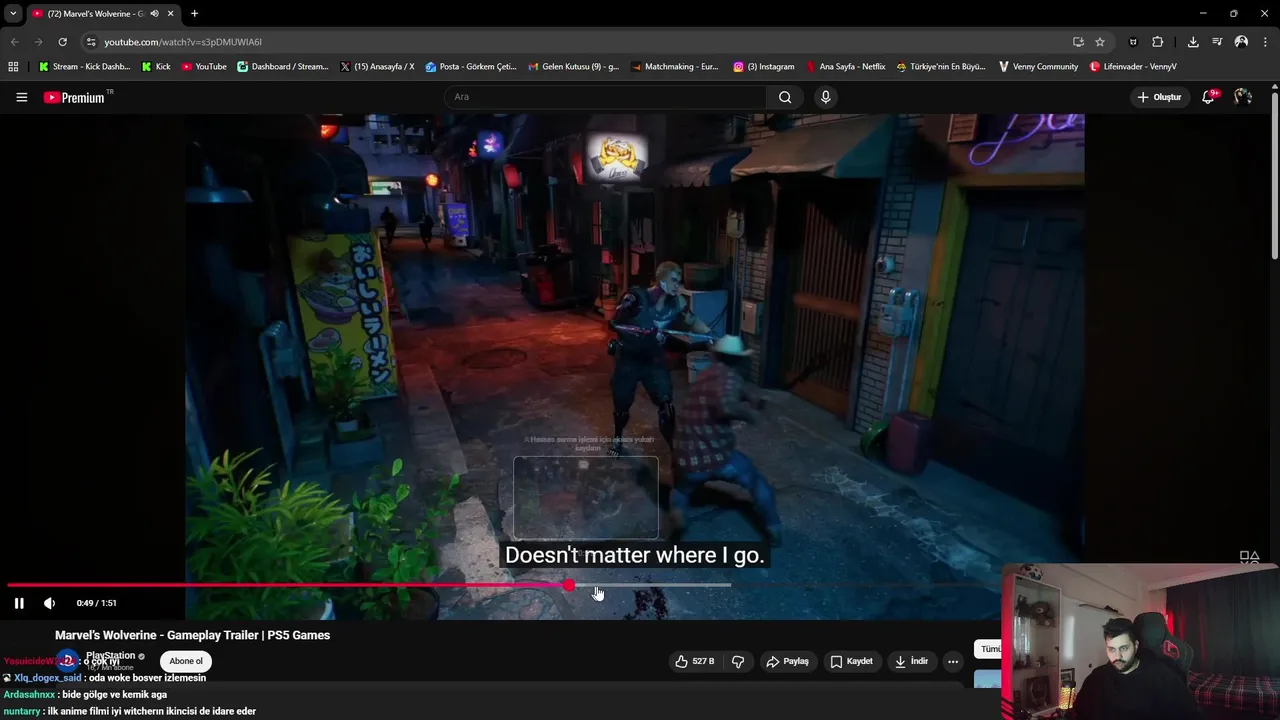Viewport: 1280px width, 720px height.
Task: Save video using the Kaydet button
Action: click(x=851, y=661)
